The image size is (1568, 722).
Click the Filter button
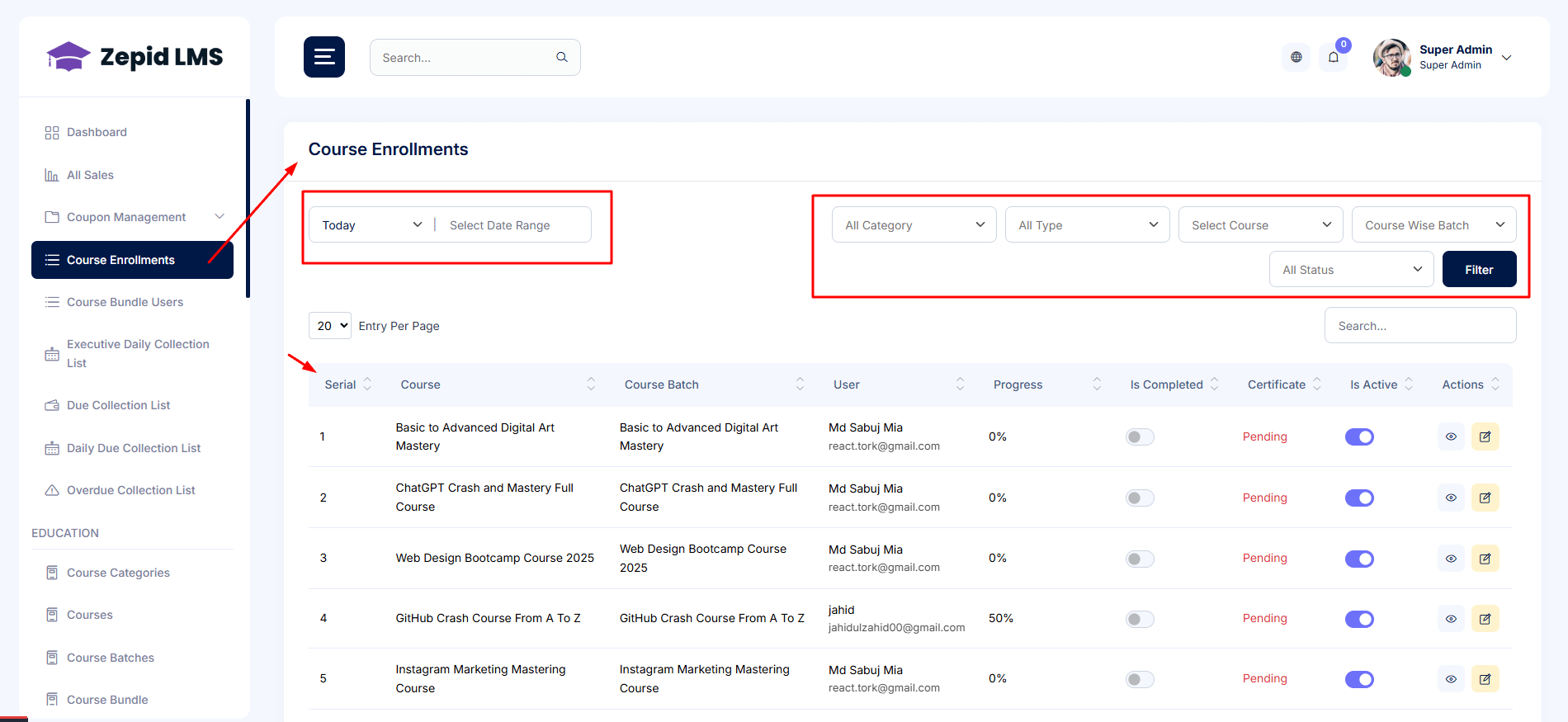point(1479,269)
